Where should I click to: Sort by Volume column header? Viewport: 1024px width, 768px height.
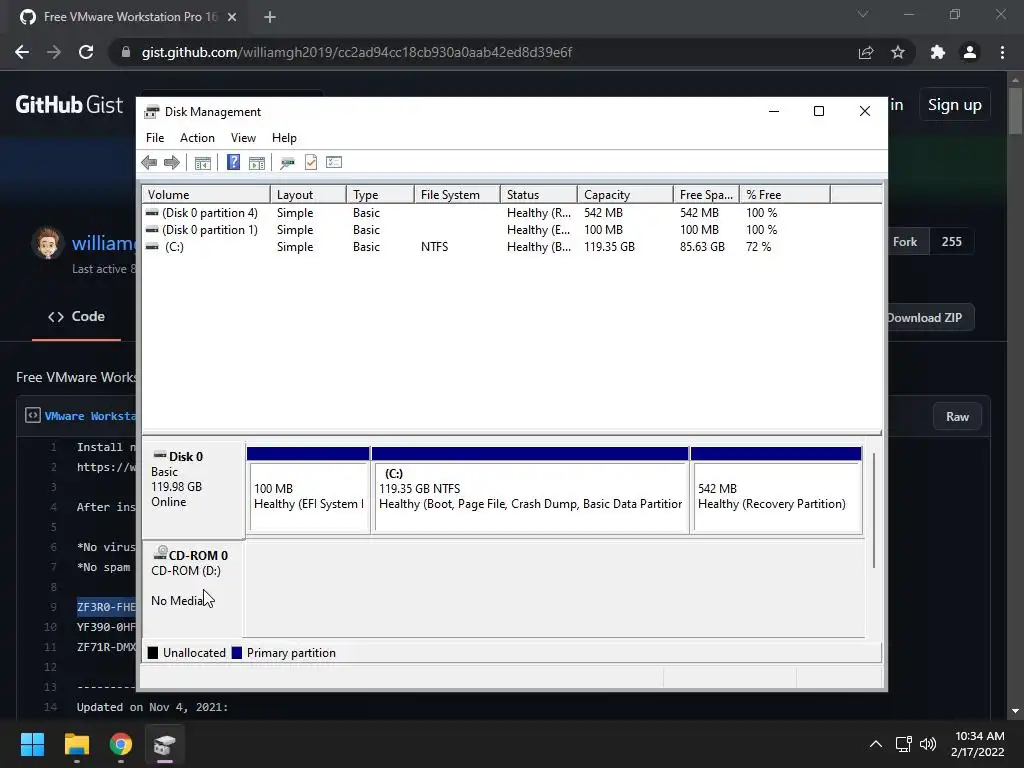pos(206,195)
